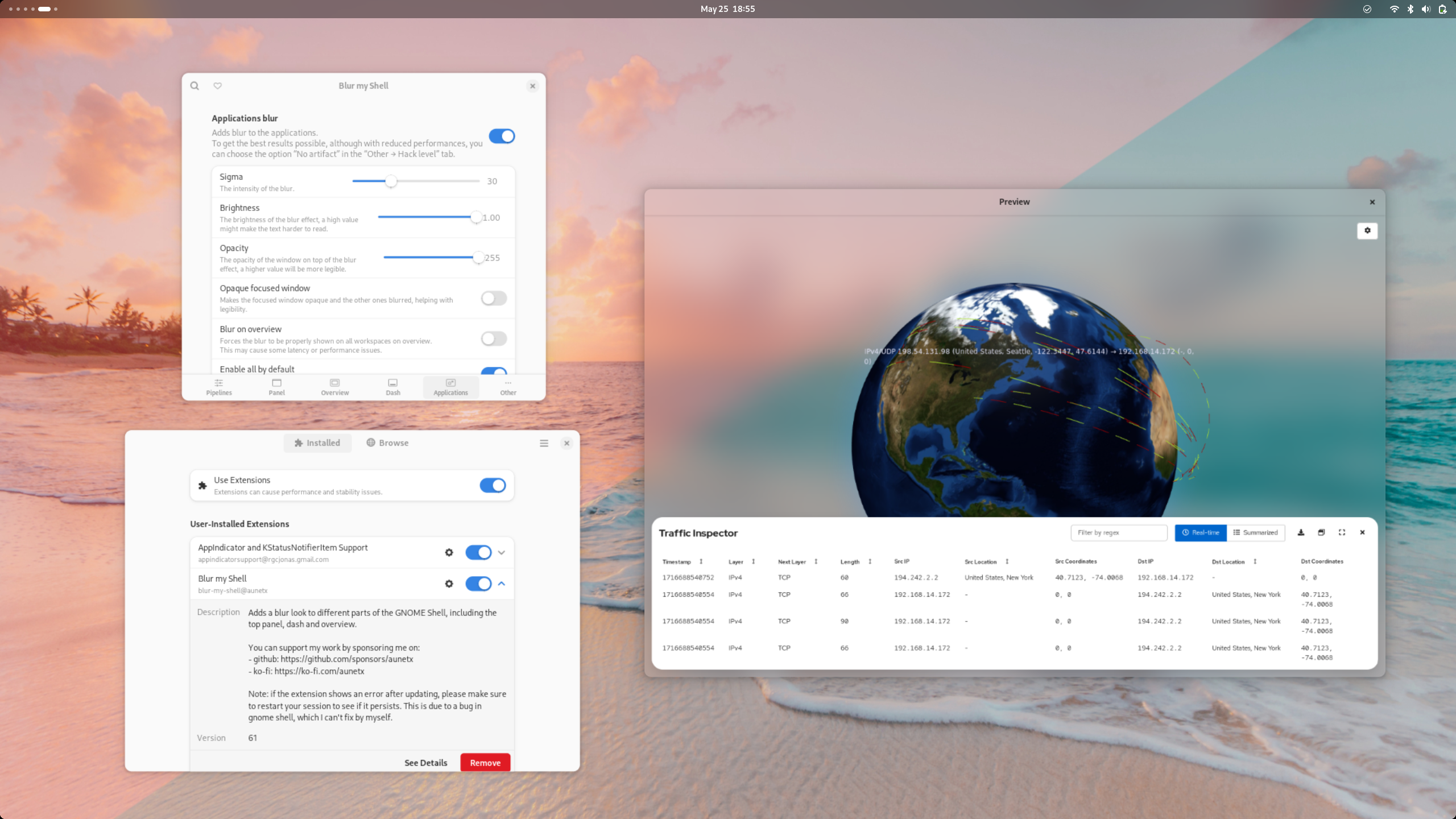Screen dimensions: 1456x819
Task: Click the Filter by regex input field
Action: tap(1118, 532)
